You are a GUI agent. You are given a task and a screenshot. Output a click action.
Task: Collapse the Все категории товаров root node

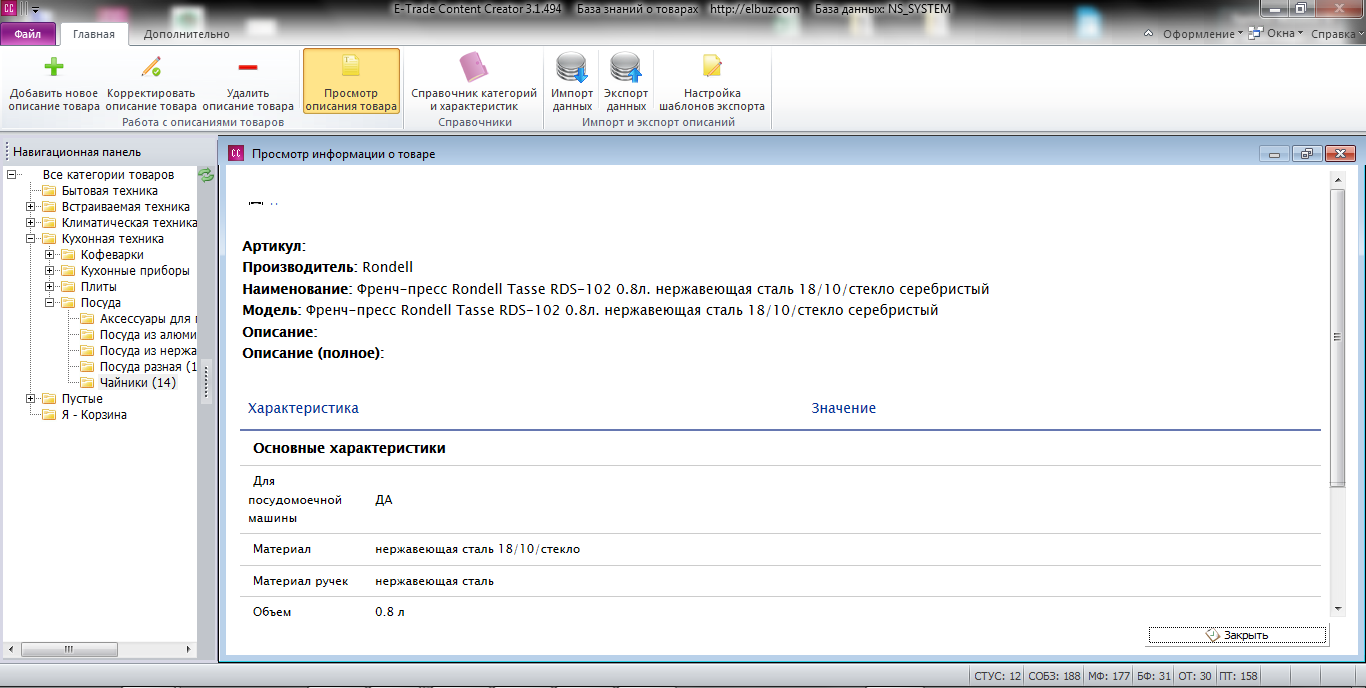11,175
